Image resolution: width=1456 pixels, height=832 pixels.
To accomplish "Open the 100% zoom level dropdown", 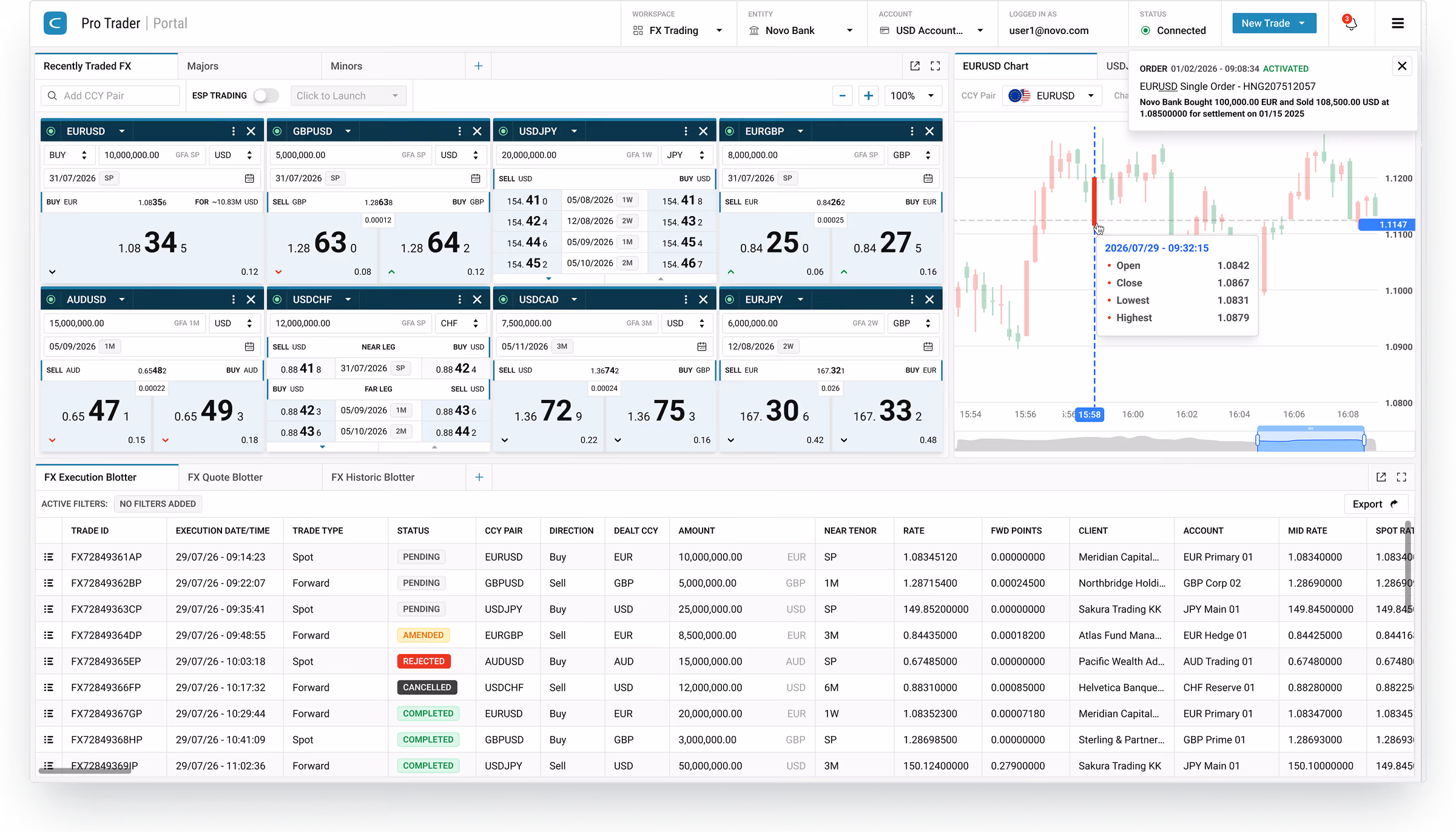I will click(x=912, y=96).
